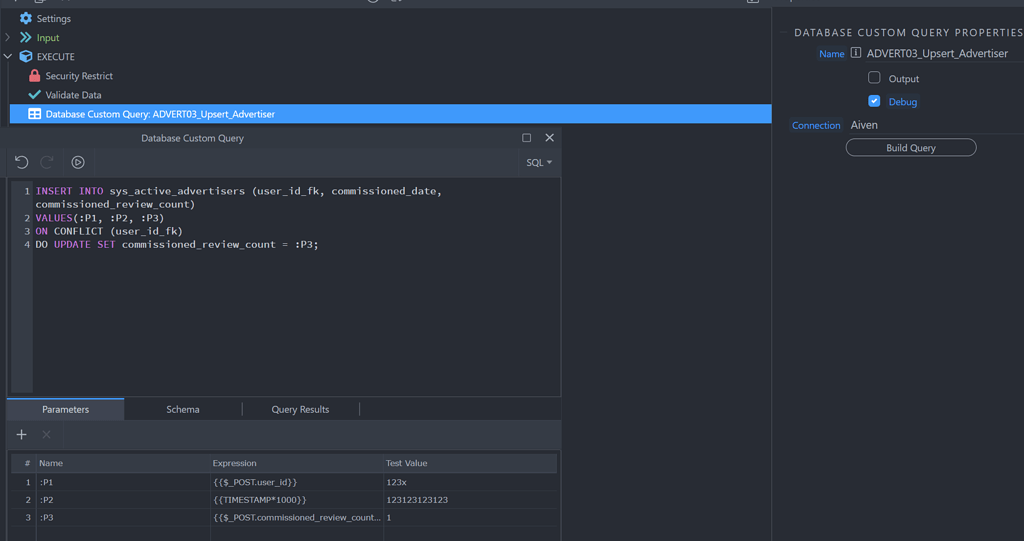Screen dimensions: 1024x541
Task: Remove parameter with the X icon
Action: 46,434
